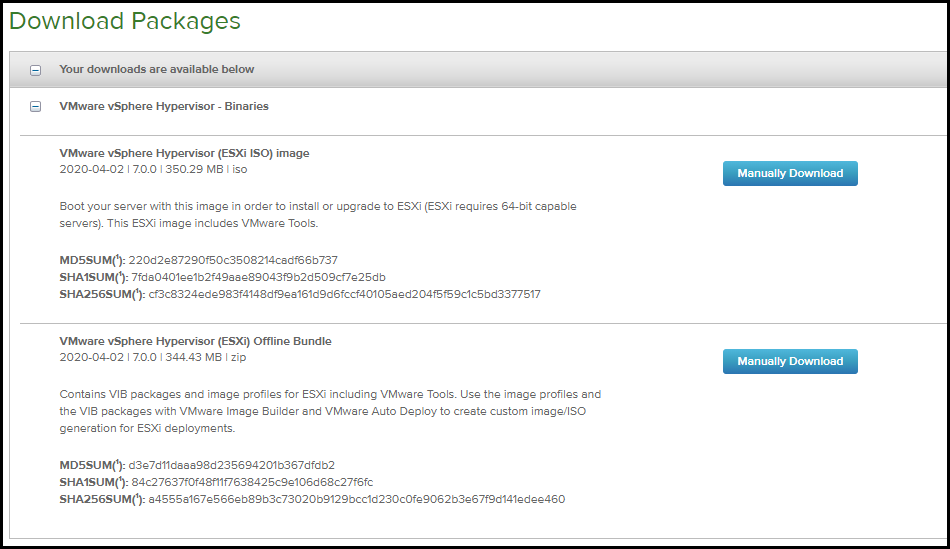
Task: Click 'Your downloads are available below' header text
Action: click(157, 69)
